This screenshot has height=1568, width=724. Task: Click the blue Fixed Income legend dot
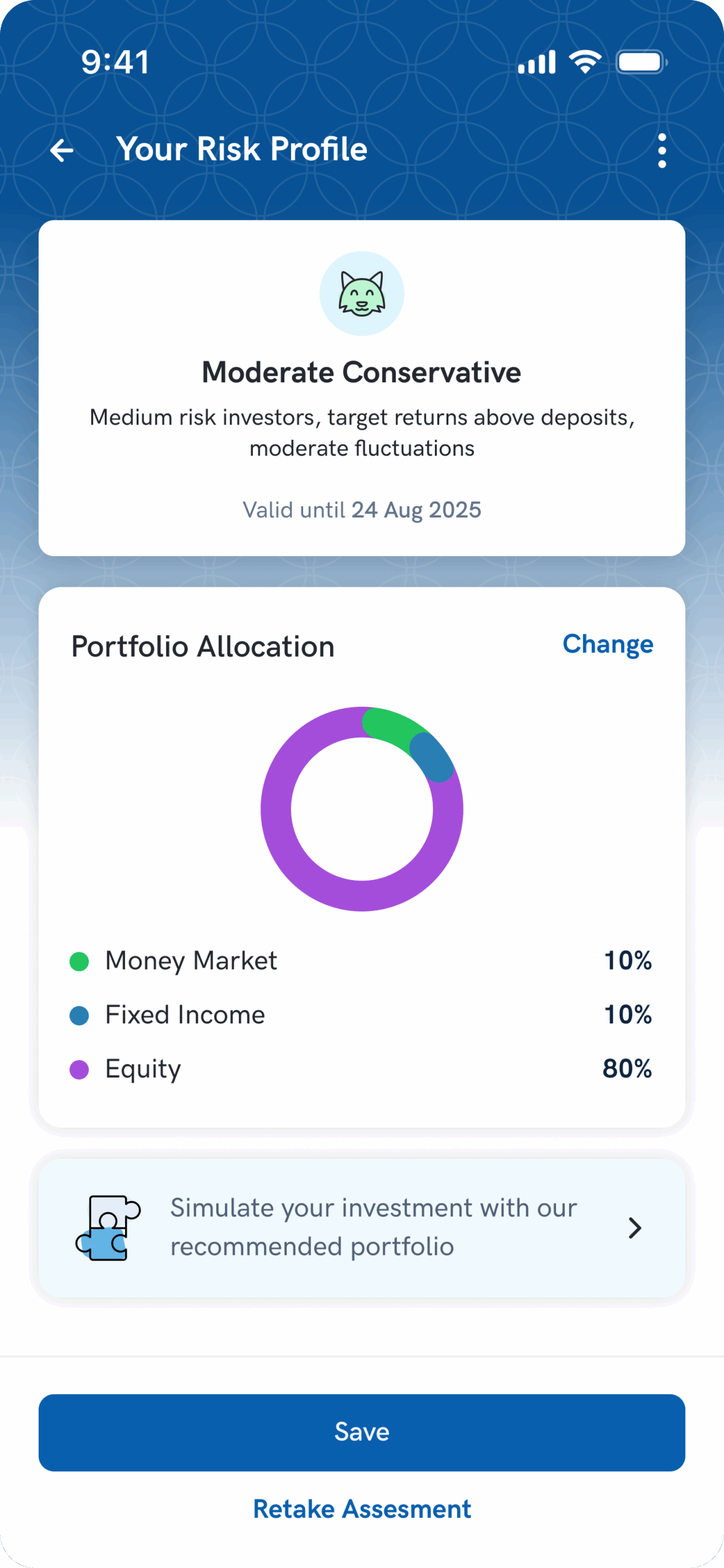point(80,1015)
